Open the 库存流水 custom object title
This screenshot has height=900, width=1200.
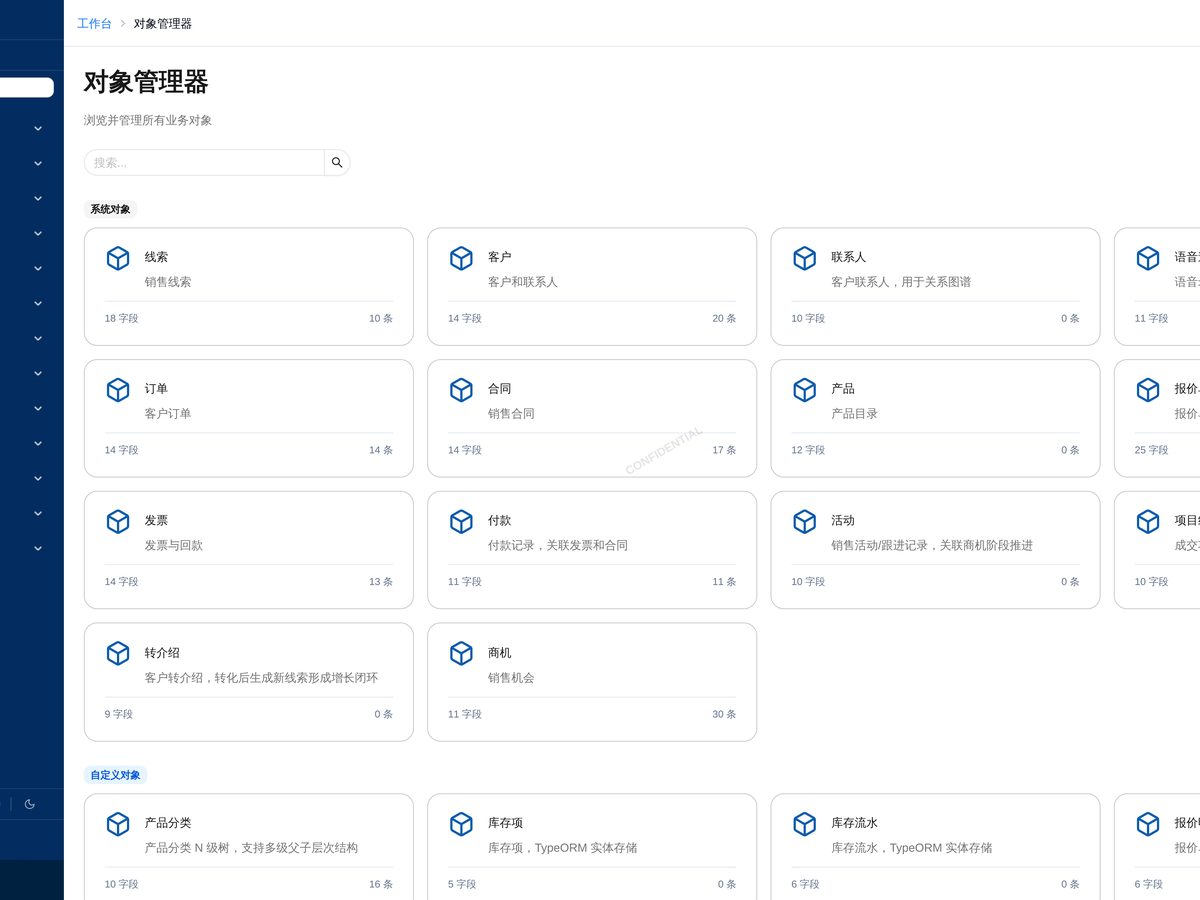(854, 823)
